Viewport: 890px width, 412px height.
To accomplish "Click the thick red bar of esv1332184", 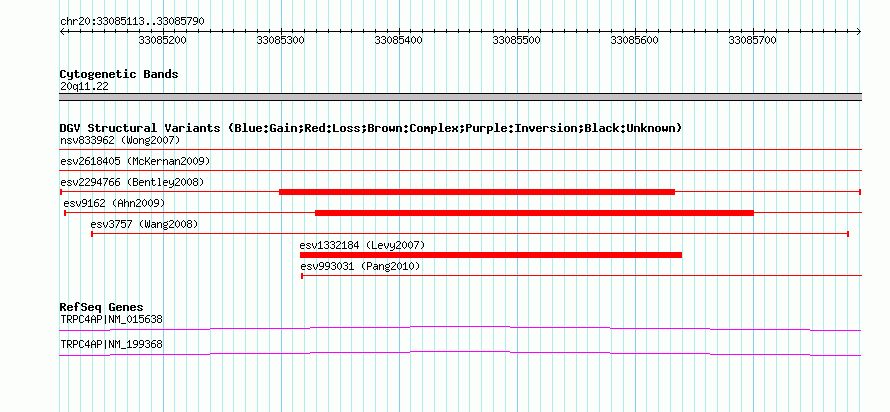I will pyautogui.click(x=491, y=255).
